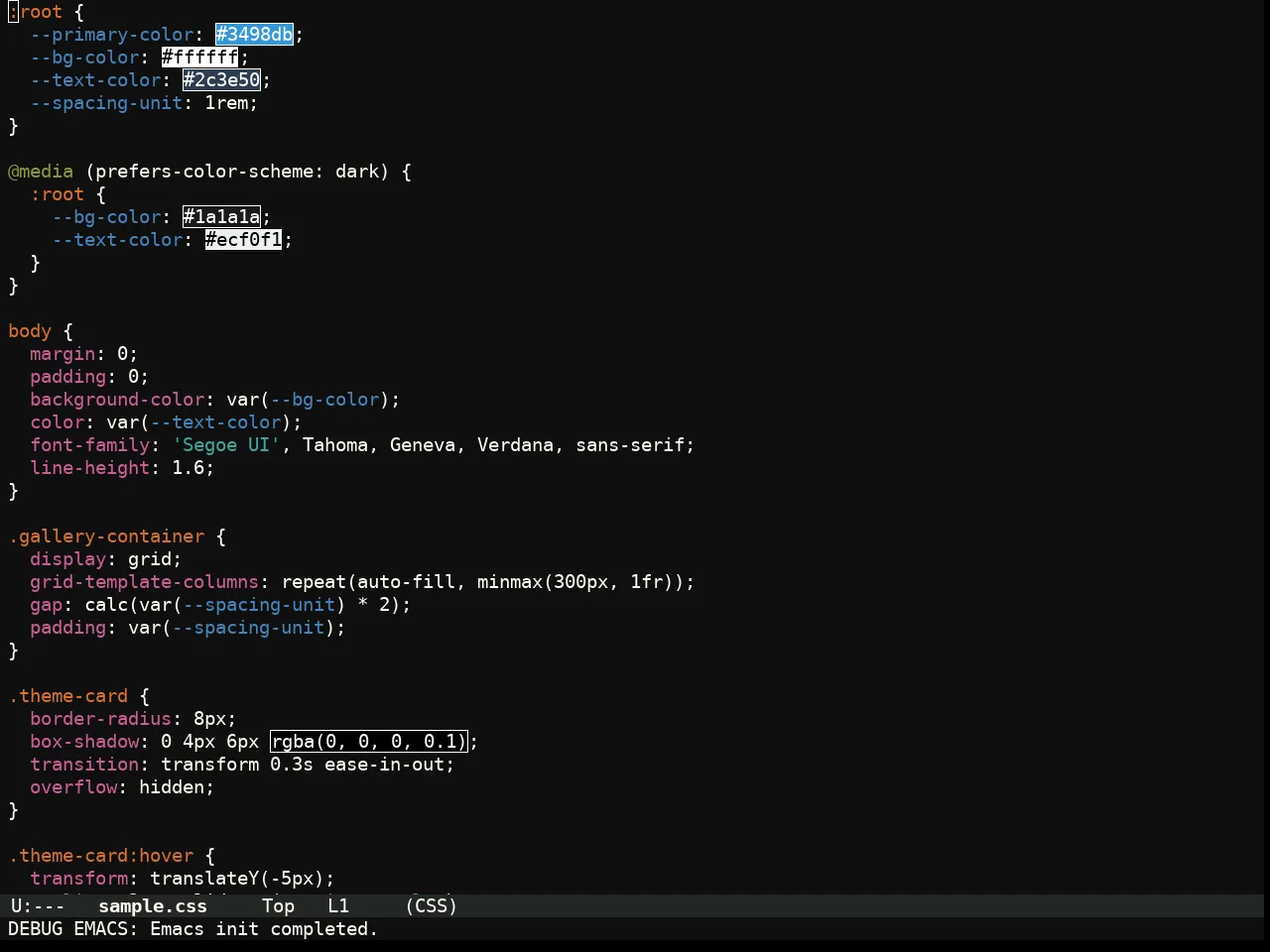The height and width of the screenshot is (952, 1270).
Task: Select the #1a1a1a dark background value
Action: pyautogui.click(x=222, y=217)
